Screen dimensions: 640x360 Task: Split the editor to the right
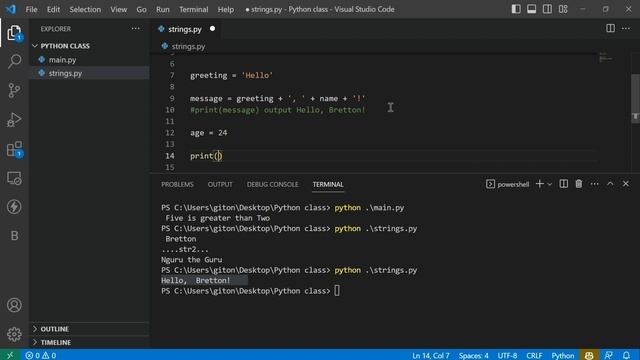(x=610, y=28)
